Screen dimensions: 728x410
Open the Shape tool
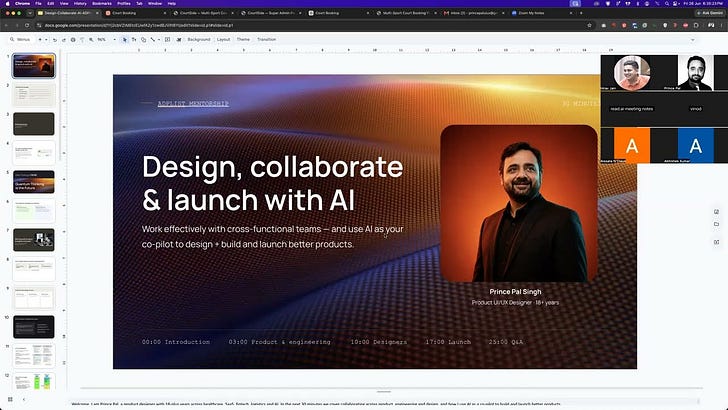point(143,40)
